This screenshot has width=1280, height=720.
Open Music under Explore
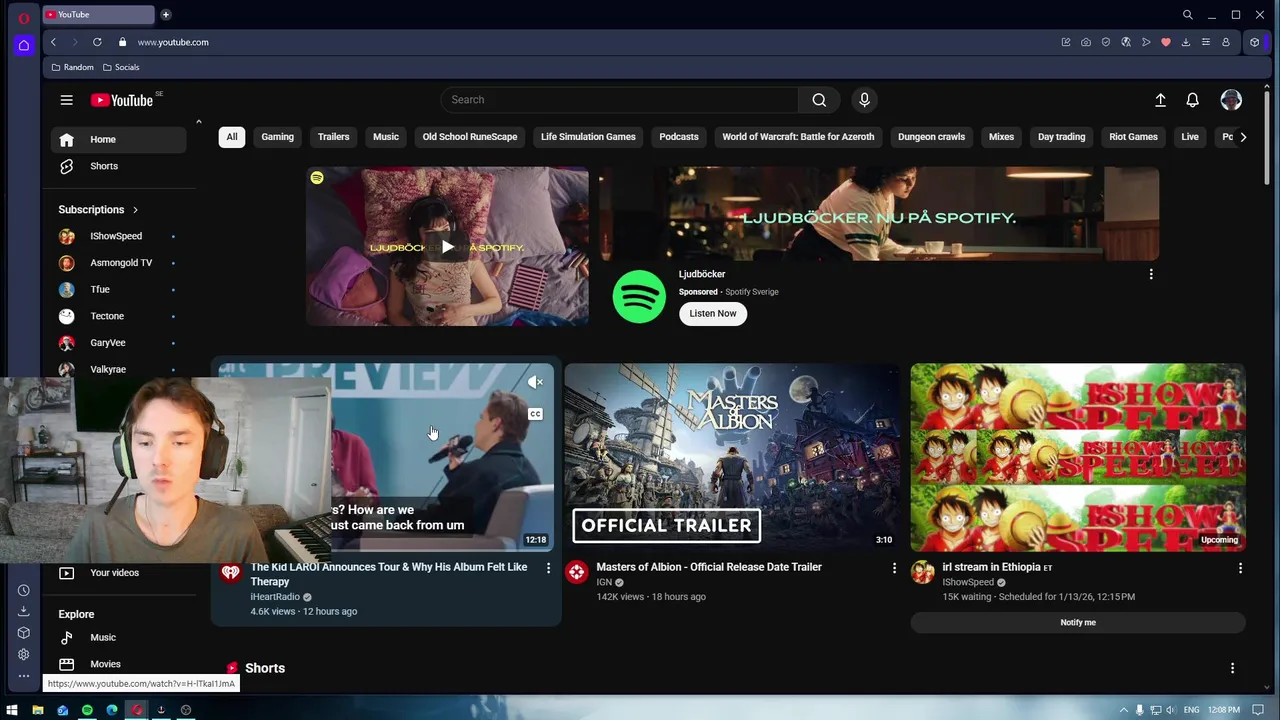pos(119,638)
